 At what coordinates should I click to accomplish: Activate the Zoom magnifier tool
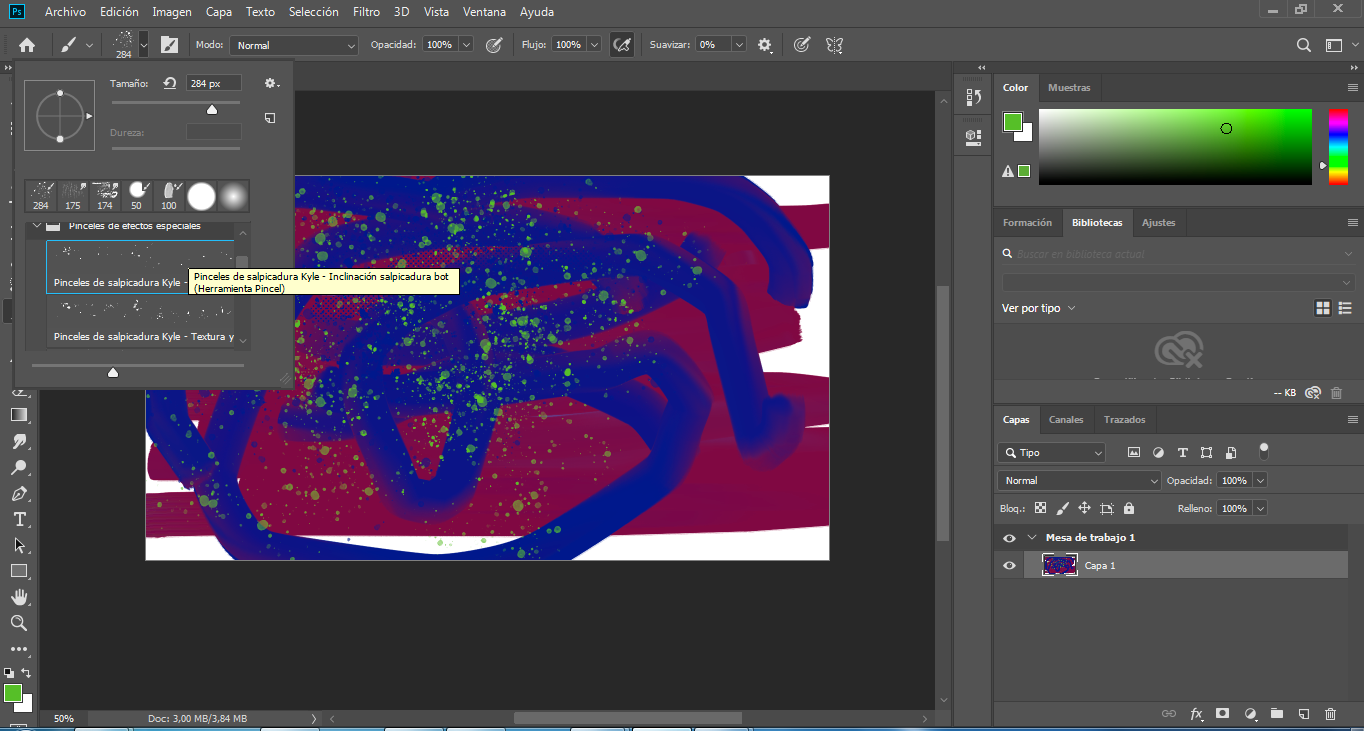click(19, 623)
